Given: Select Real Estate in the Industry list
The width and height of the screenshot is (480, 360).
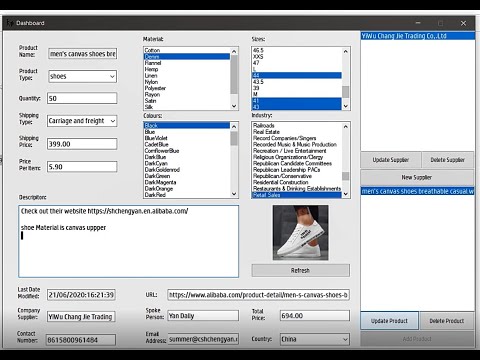Looking at the screenshot, I should 297,132.
